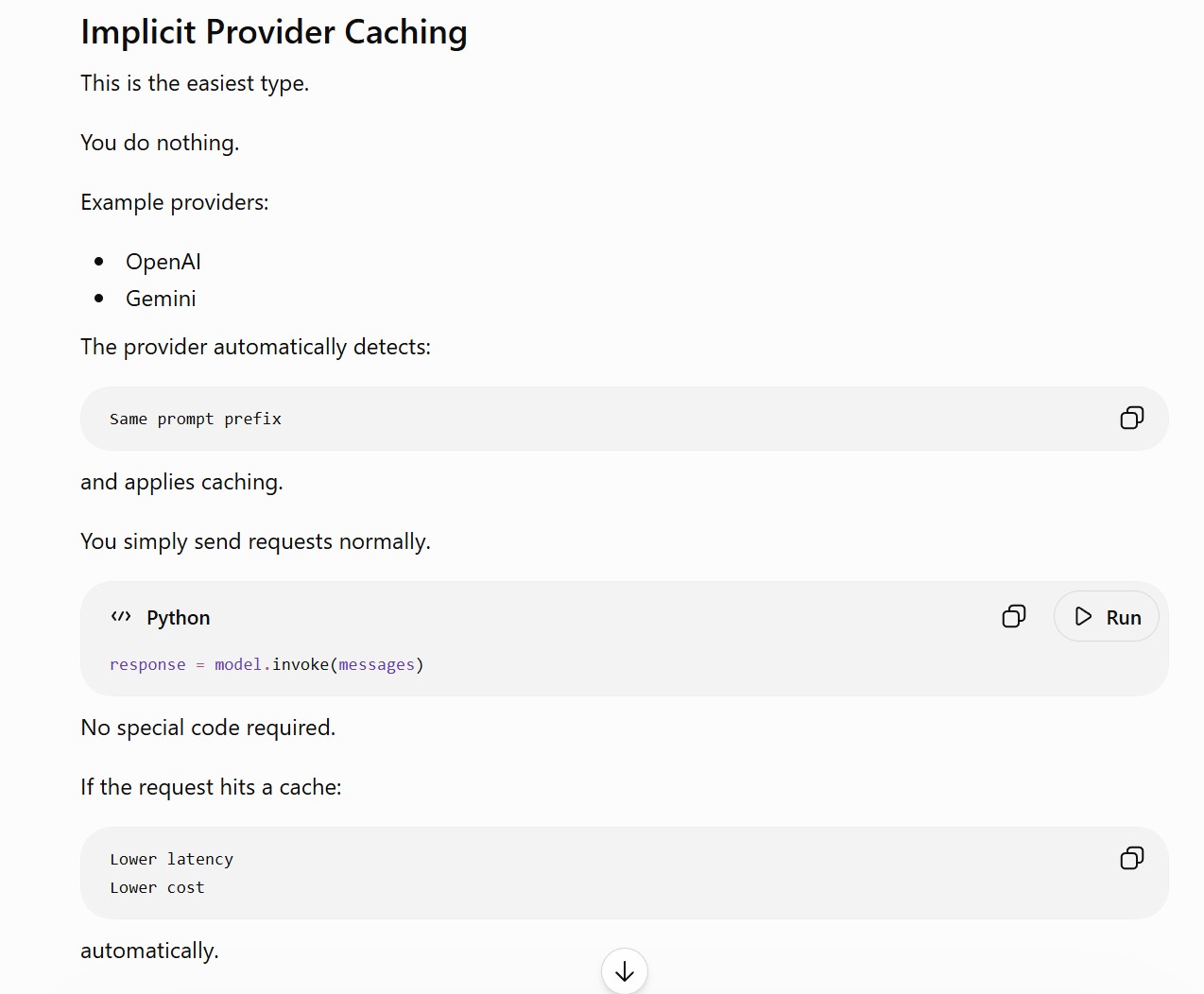Image resolution: width=1204 pixels, height=994 pixels.
Task: Click the 'Same prompt prefix' code text
Action: (196, 419)
